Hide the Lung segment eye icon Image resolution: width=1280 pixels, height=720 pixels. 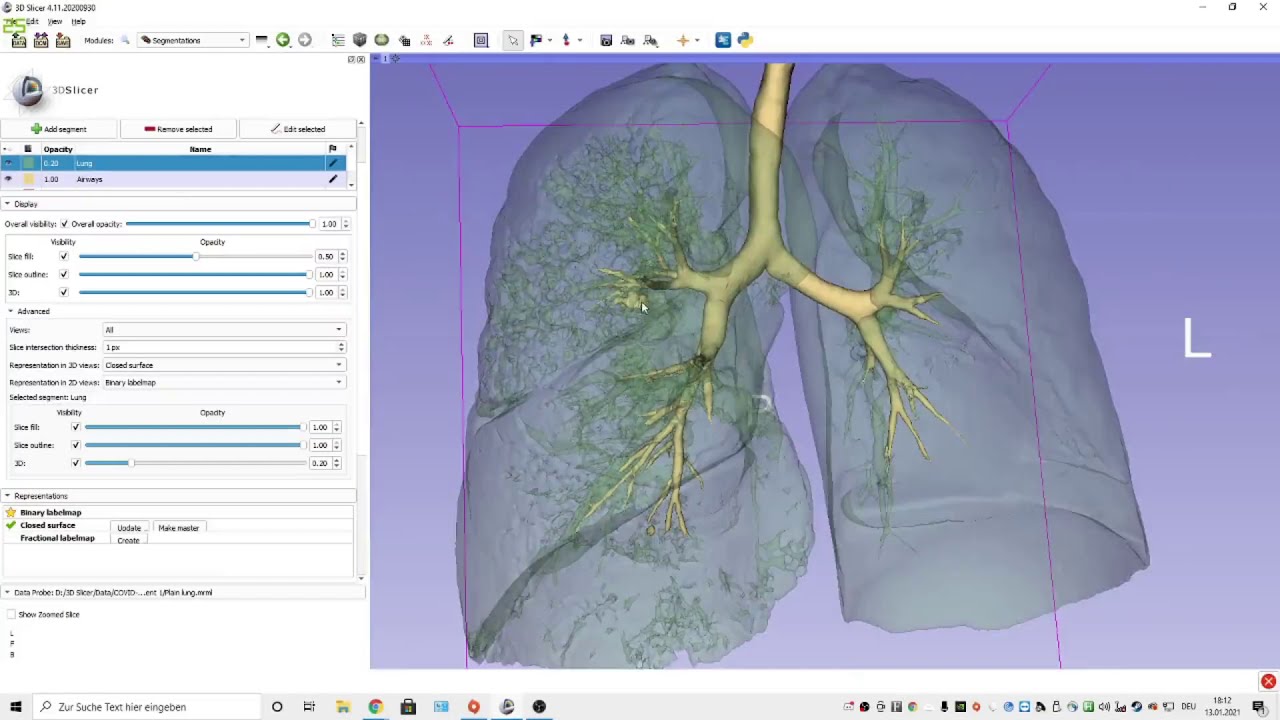click(9, 163)
